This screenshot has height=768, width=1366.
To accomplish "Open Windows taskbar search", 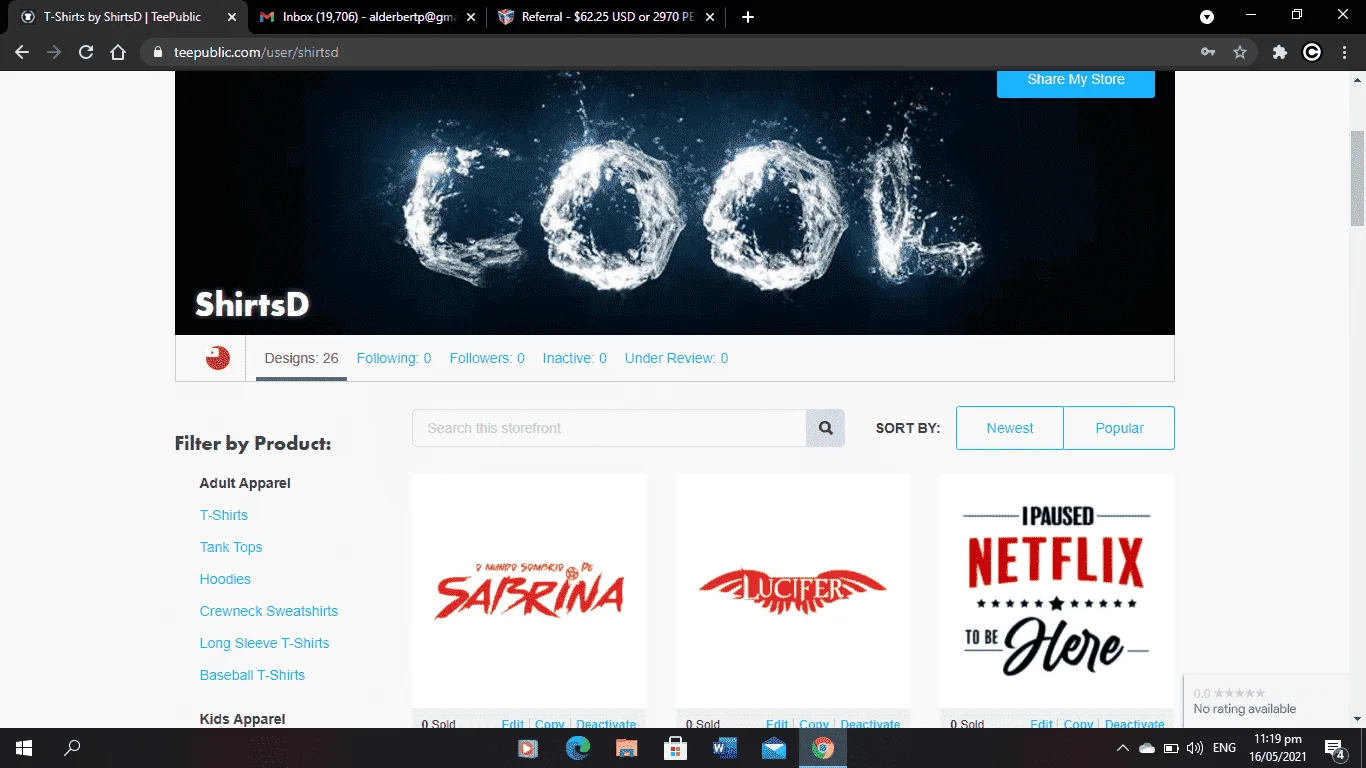I will coord(72,748).
